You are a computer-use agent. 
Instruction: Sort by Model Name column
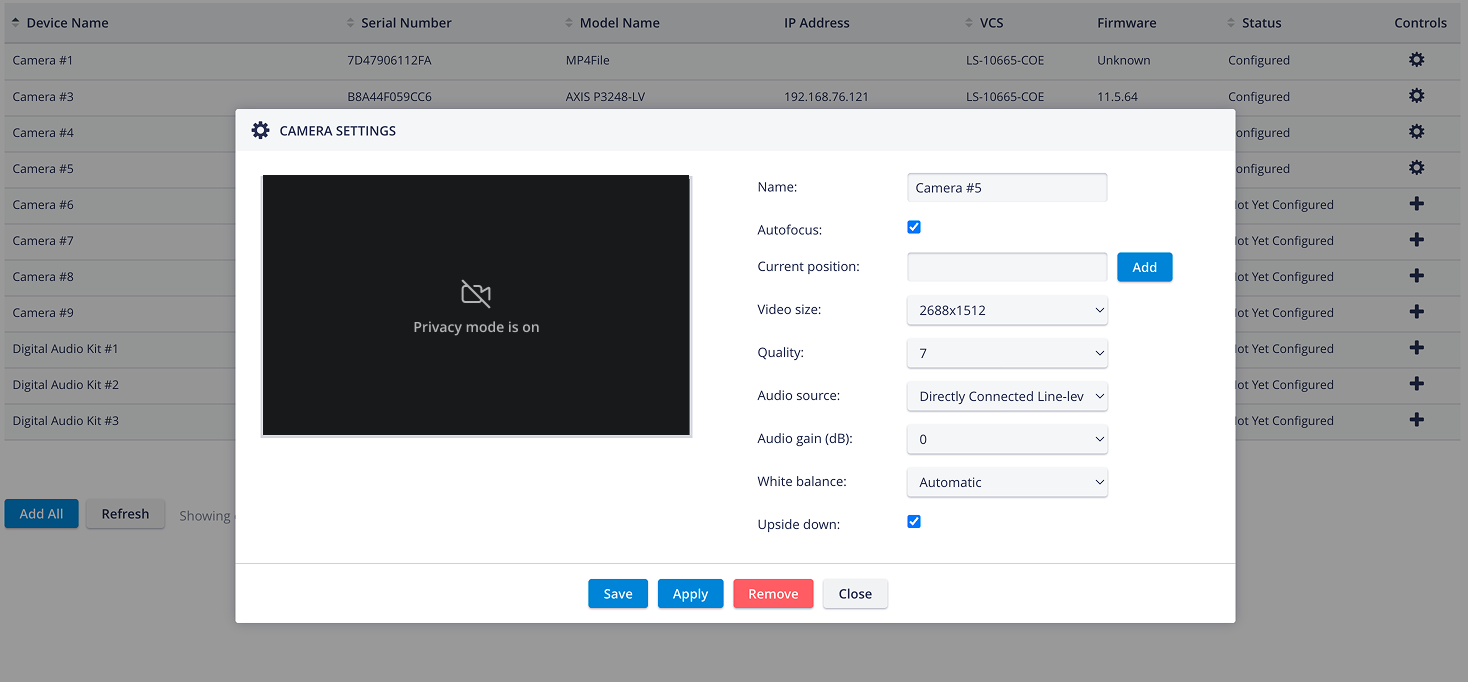[x=613, y=22]
